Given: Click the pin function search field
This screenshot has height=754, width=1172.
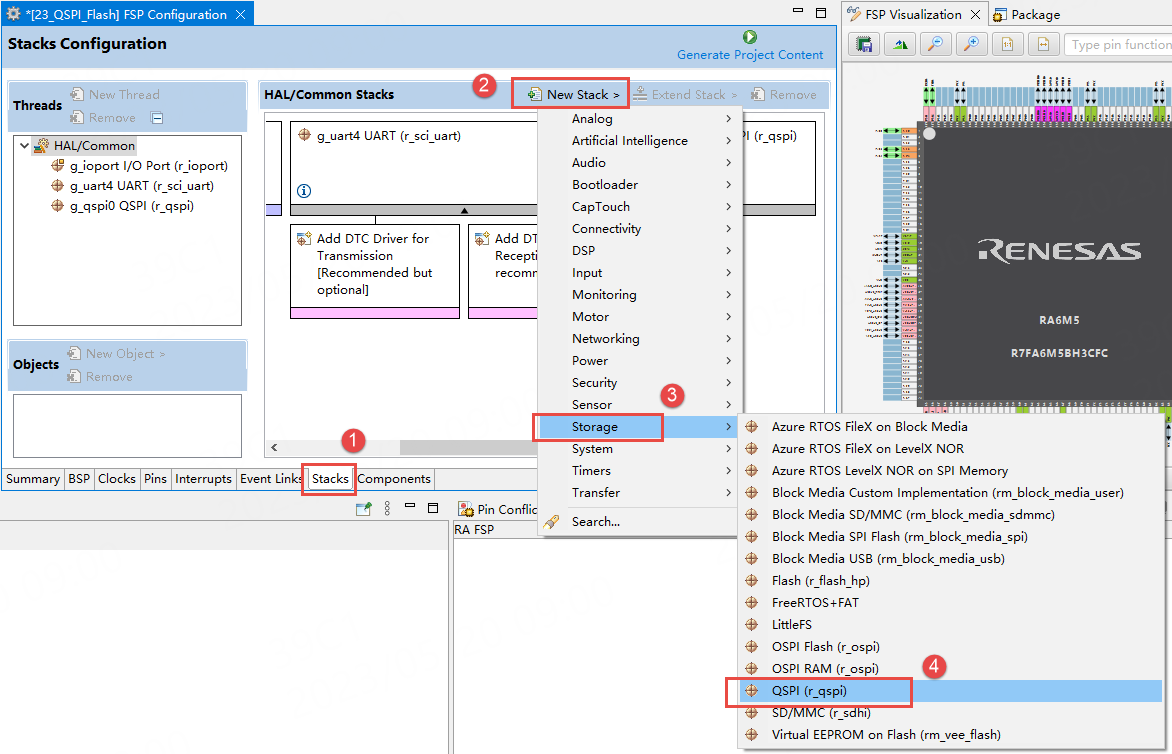Looking at the screenshot, I should coord(1119,45).
